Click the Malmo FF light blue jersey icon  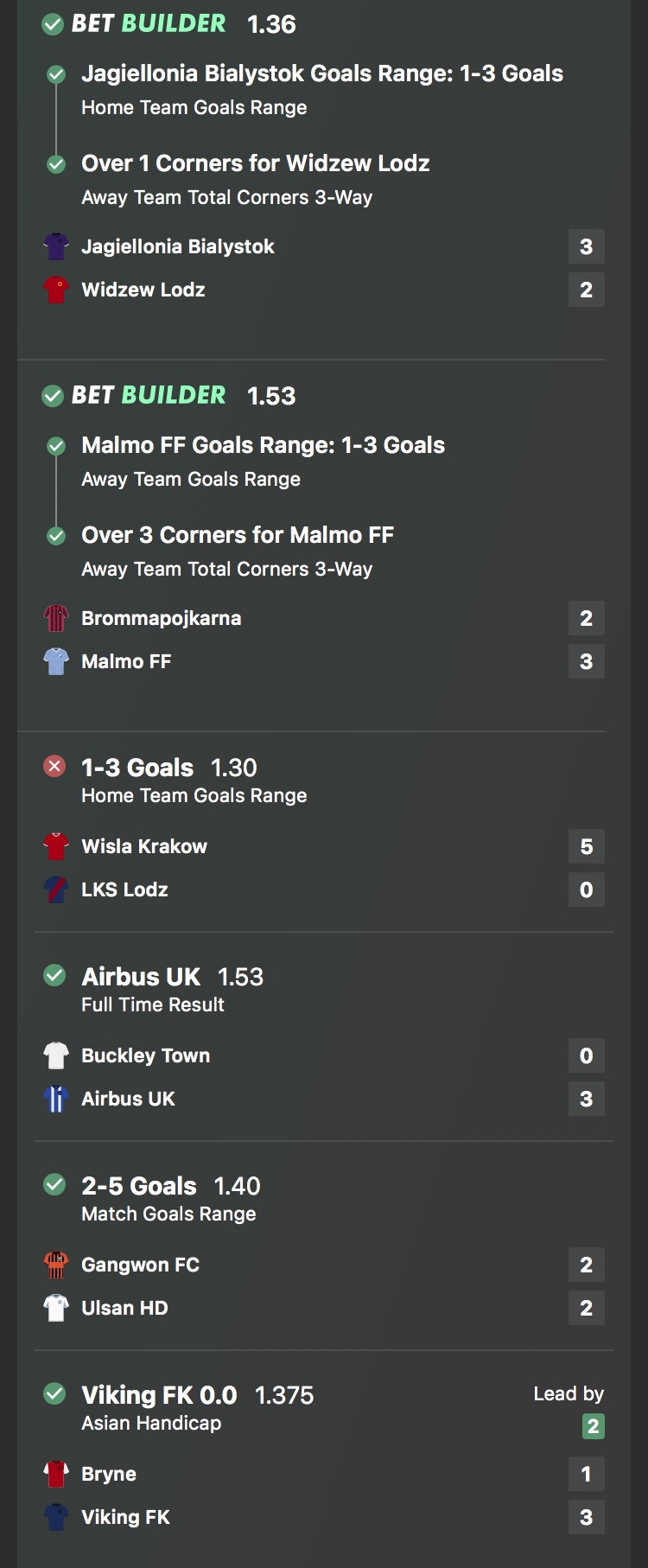point(56,661)
